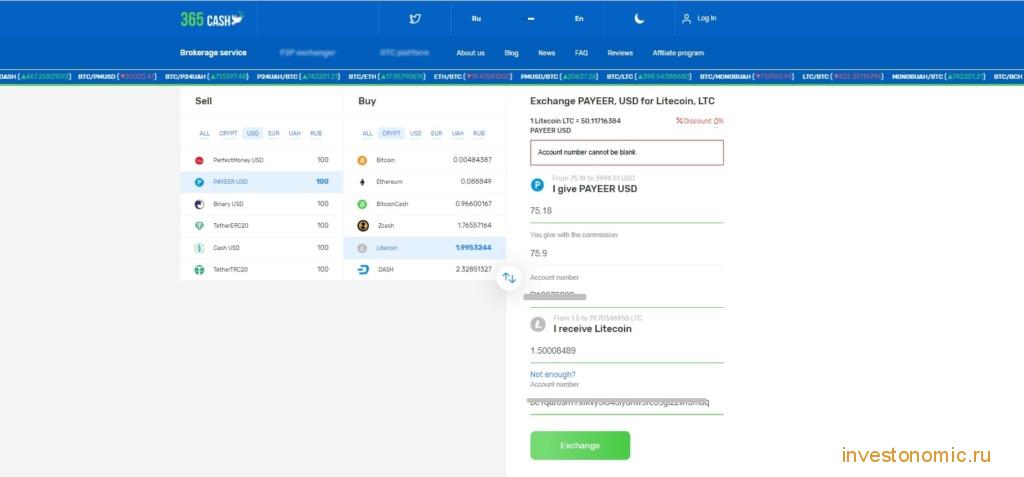Select UAH filter in Buy column
Image resolution: width=1024 pixels, height=477 pixels.
tap(457, 133)
